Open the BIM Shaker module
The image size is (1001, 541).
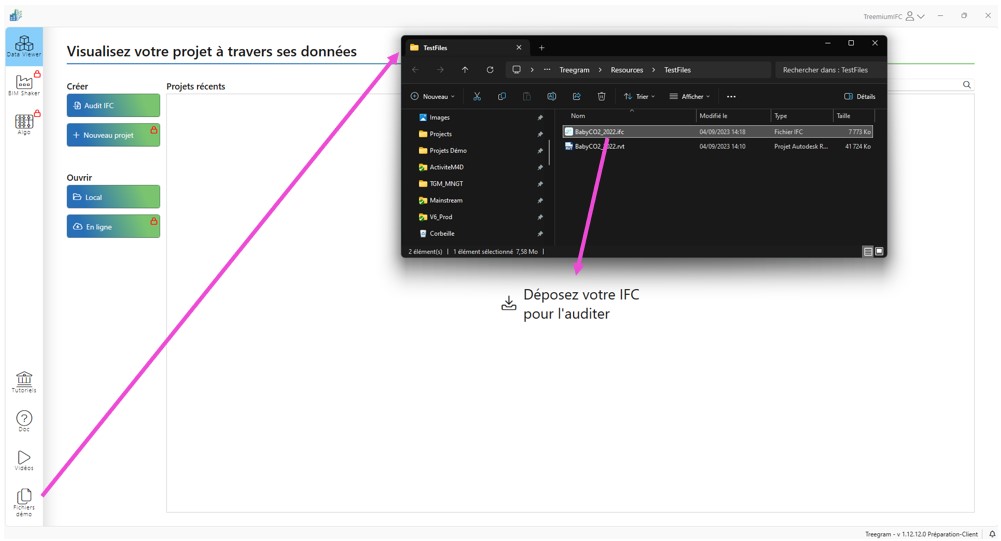pos(24,84)
